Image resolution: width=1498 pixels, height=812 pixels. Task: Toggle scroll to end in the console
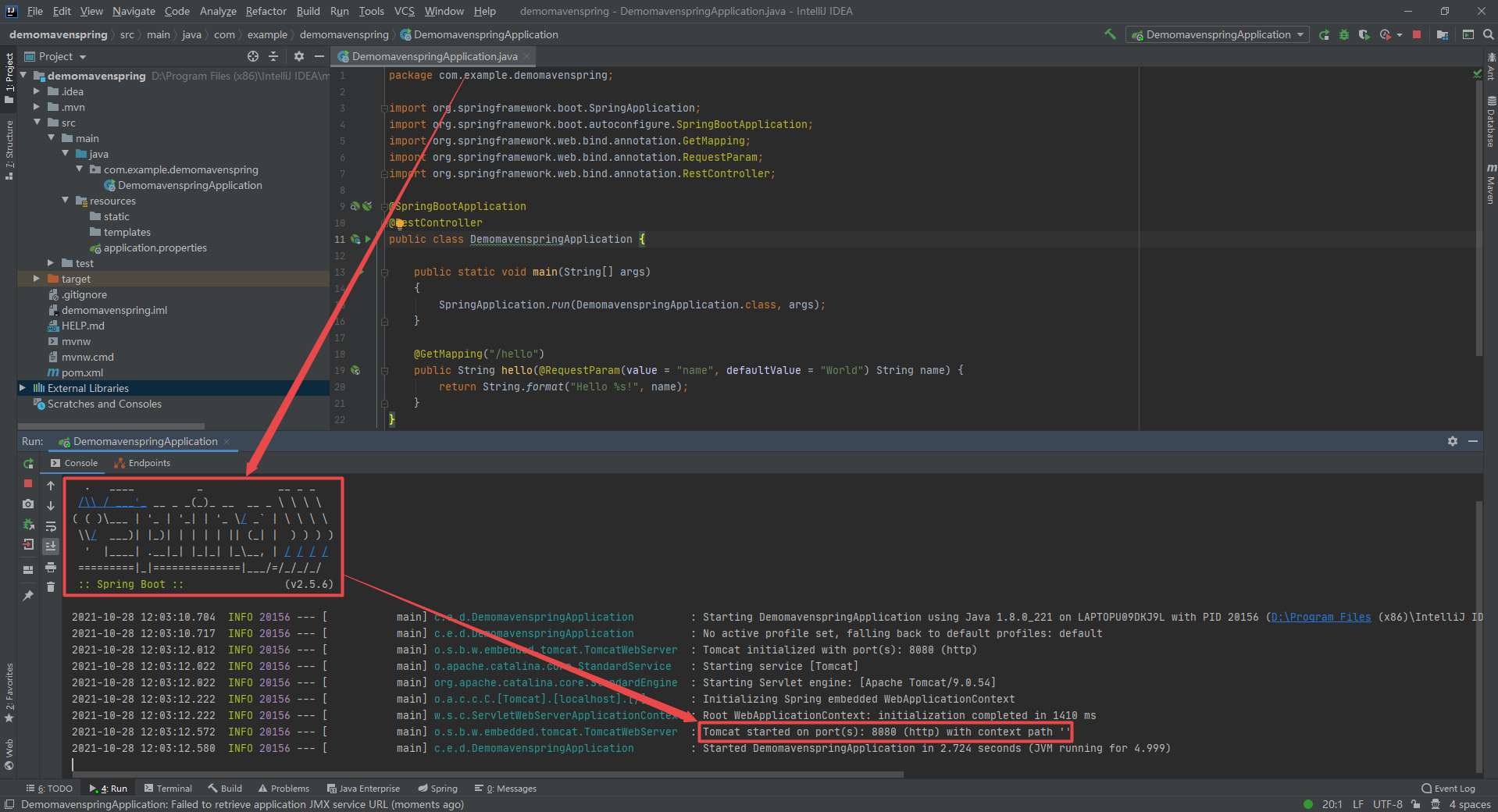pos(51,547)
